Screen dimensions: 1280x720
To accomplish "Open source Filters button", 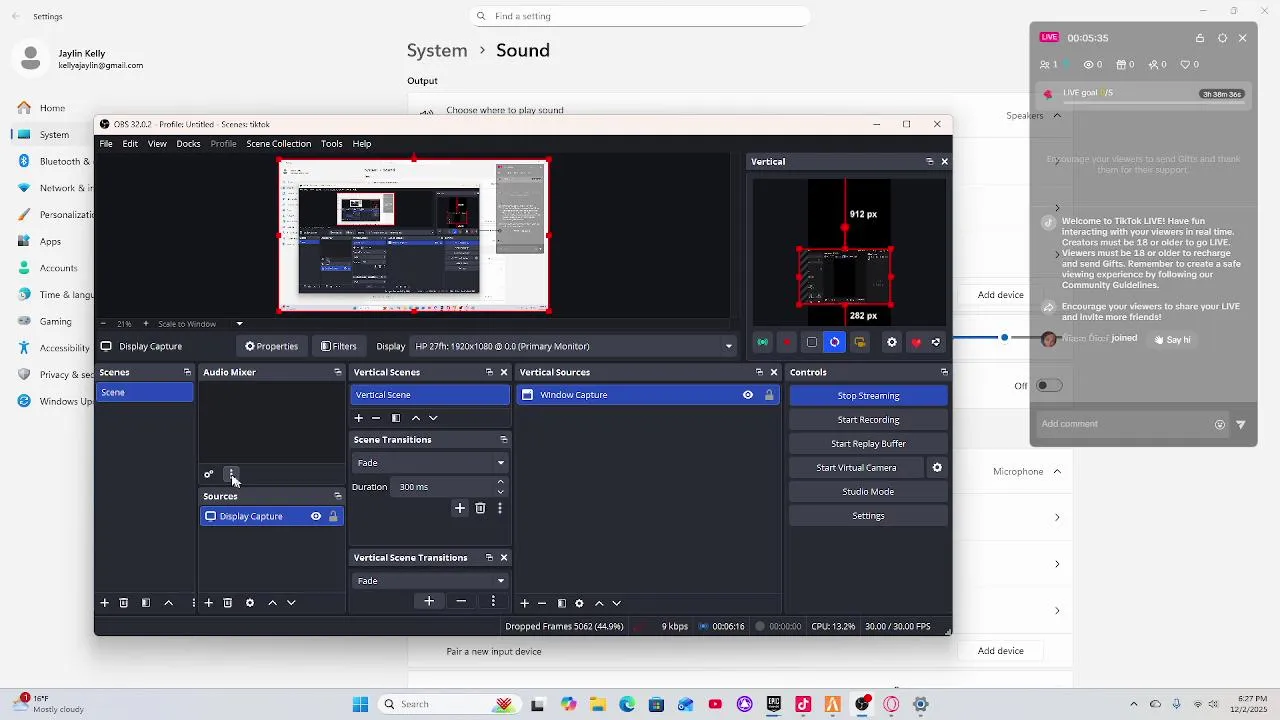I will pyautogui.click(x=339, y=346).
